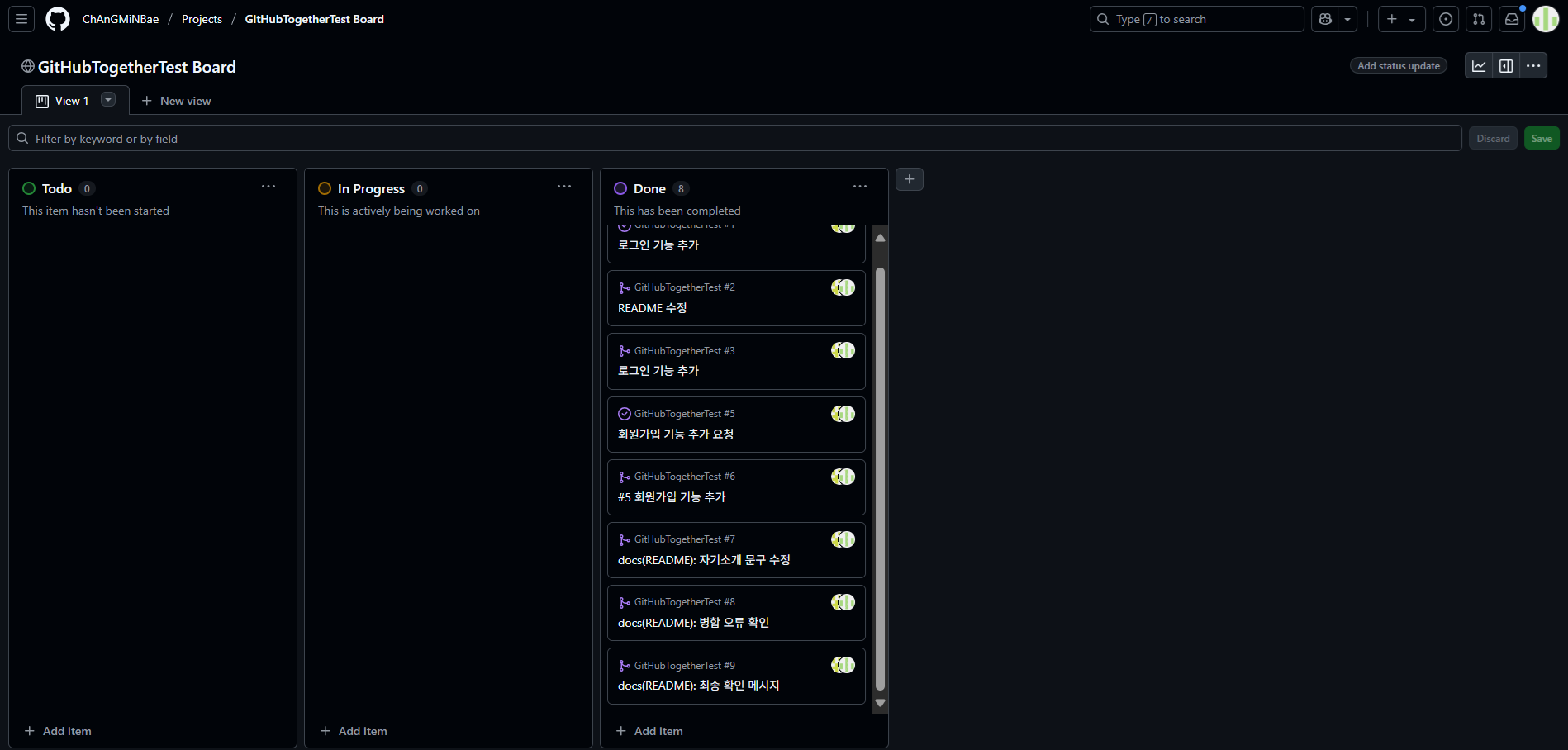The image size is (1568, 750).
Task: Open the project Insights chart icon
Action: pos(1479,66)
